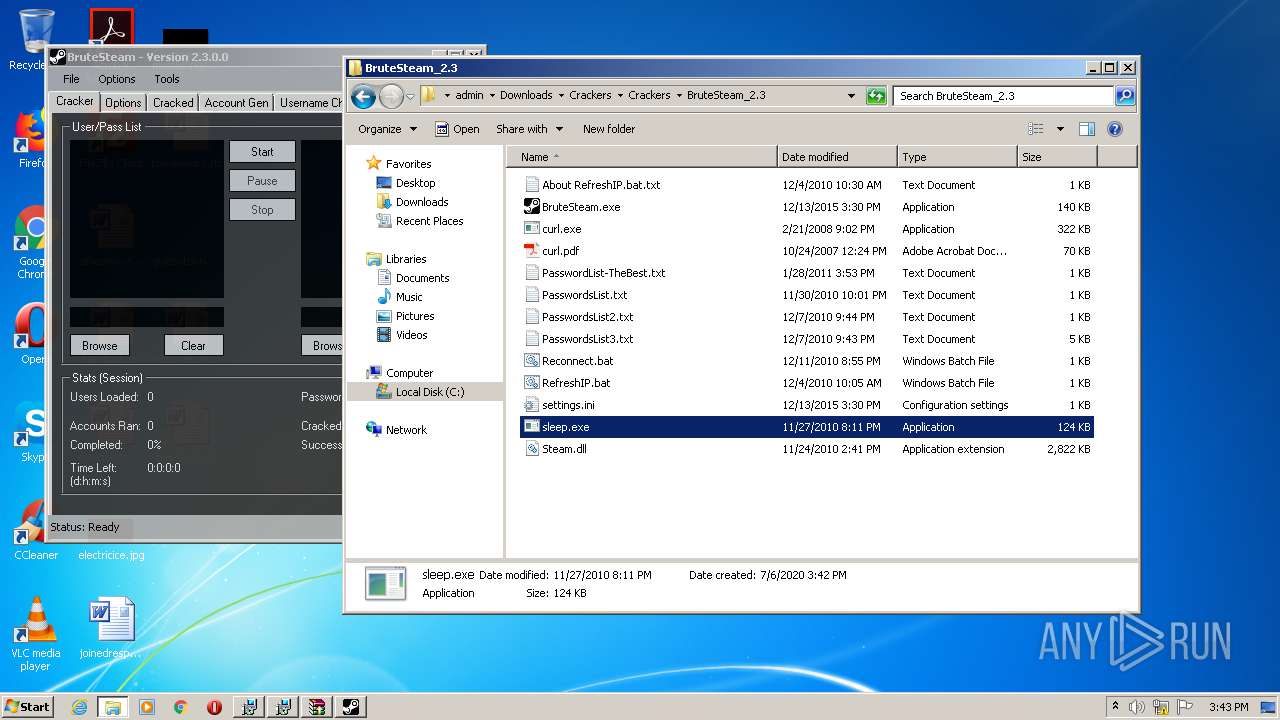Viewport: 1280px width, 720px height.
Task: Open recent pages dropdown next to Forward
Action: pyautogui.click(x=410, y=97)
